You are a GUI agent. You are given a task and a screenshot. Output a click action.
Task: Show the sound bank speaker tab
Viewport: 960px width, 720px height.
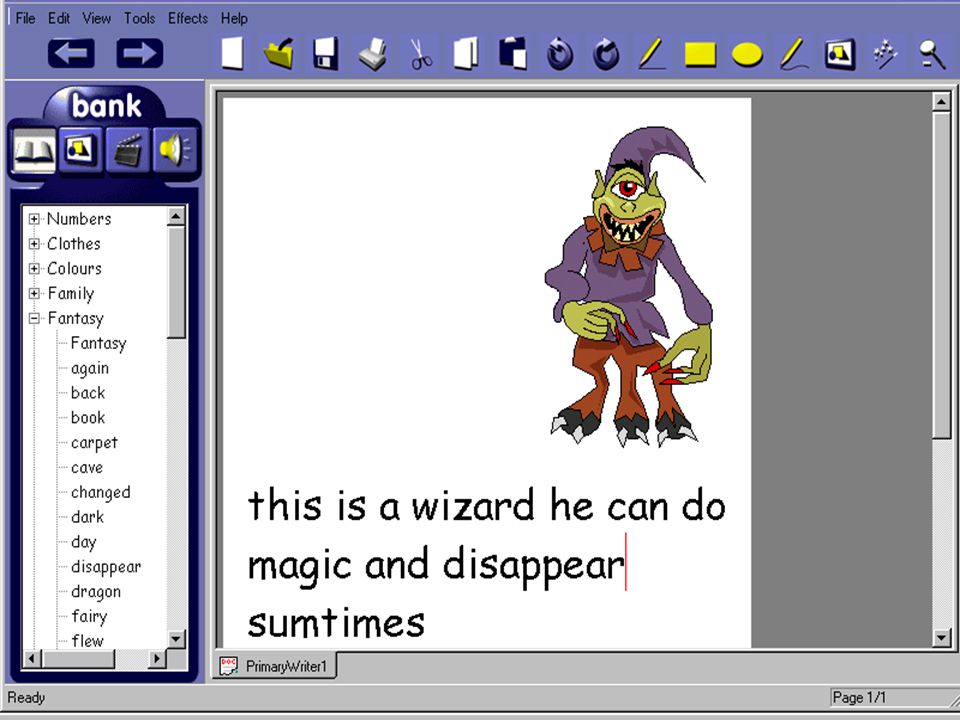(x=174, y=150)
